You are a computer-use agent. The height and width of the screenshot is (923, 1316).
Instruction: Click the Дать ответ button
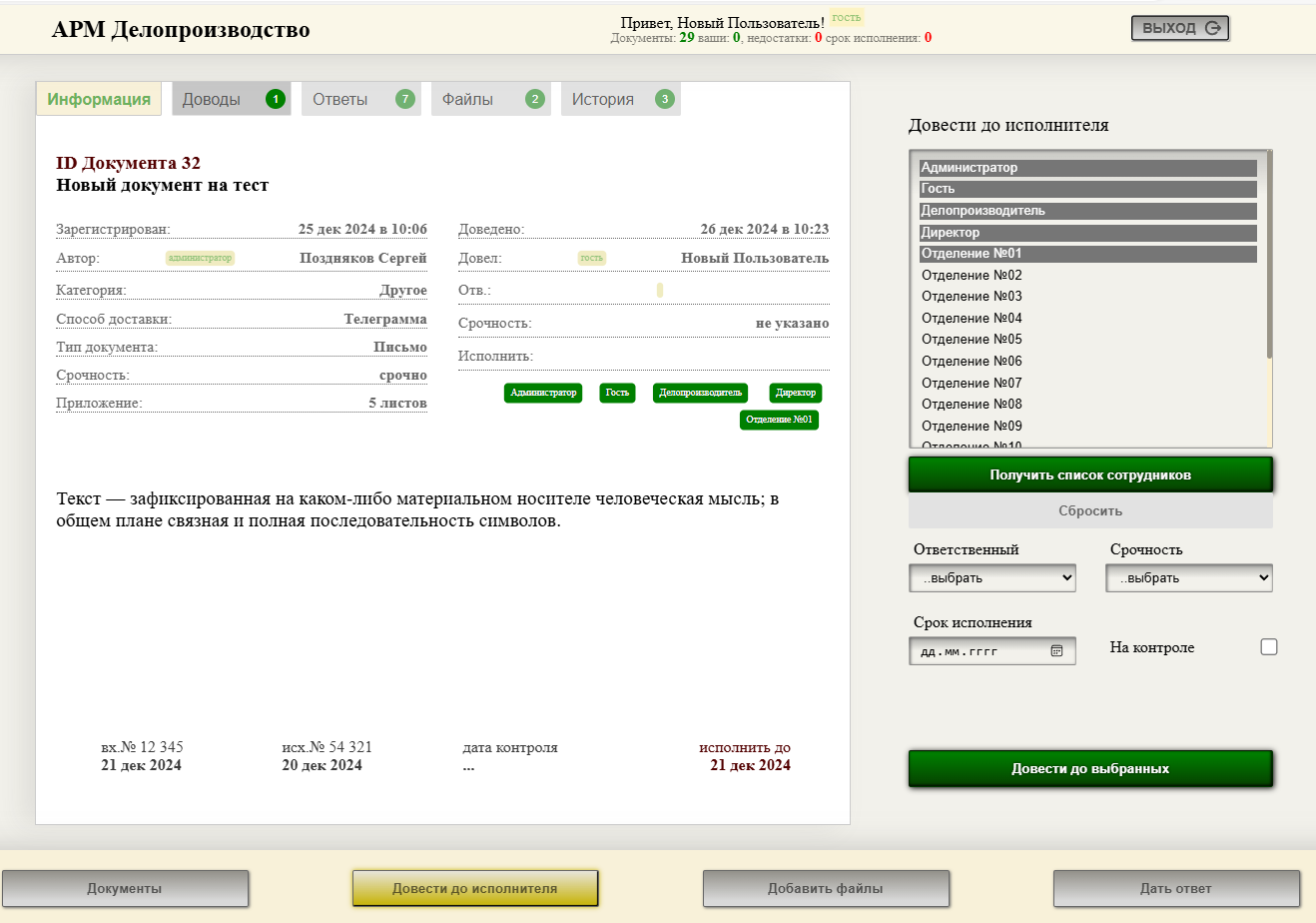pos(1176,888)
